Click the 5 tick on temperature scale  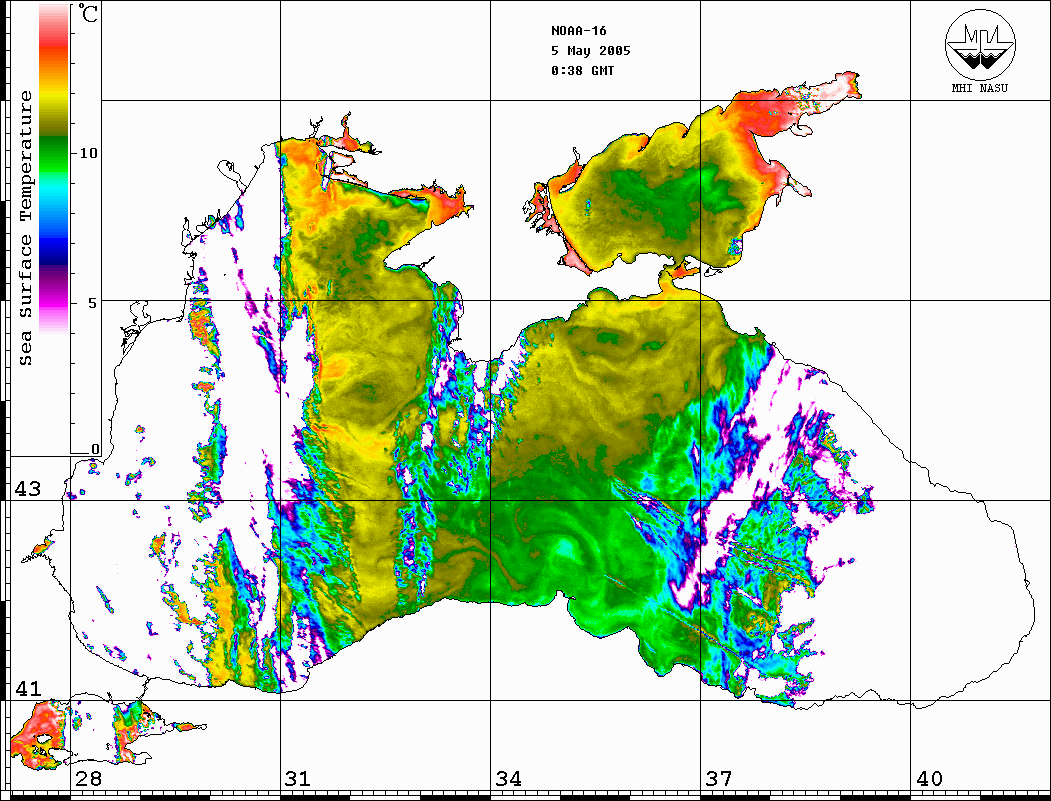click(x=92, y=303)
